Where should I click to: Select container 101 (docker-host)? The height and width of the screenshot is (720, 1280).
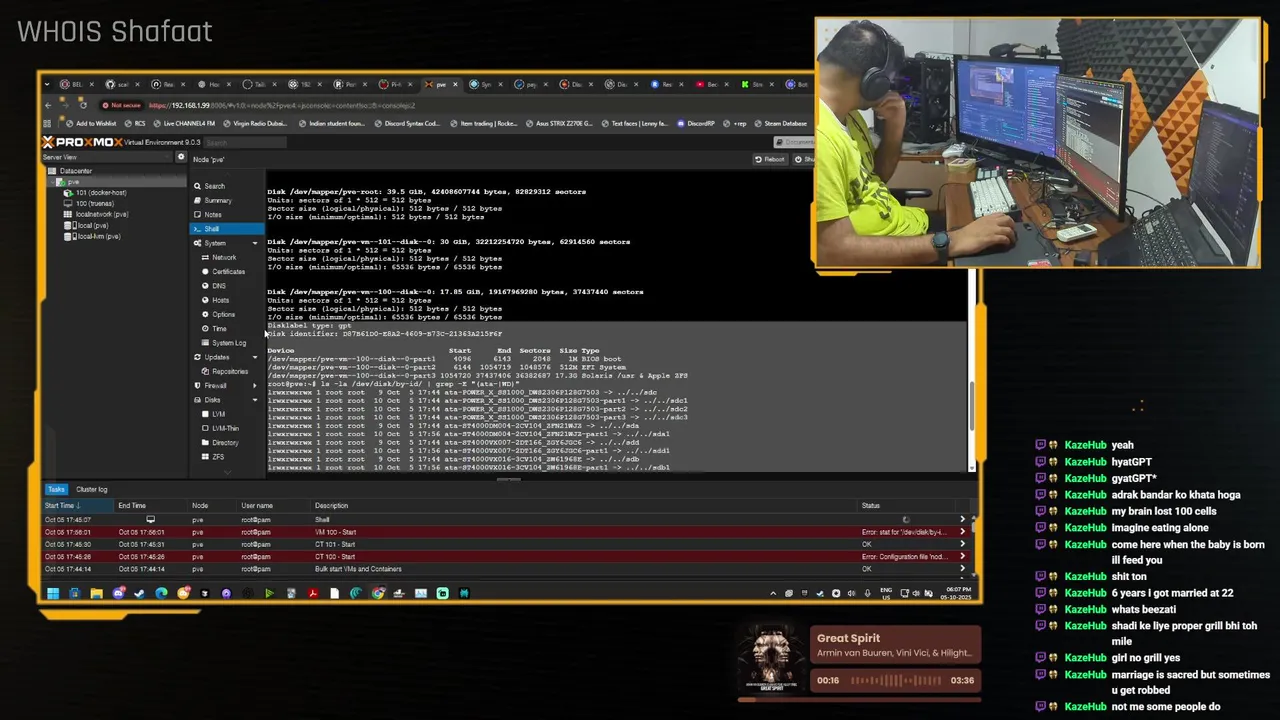[100, 193]
